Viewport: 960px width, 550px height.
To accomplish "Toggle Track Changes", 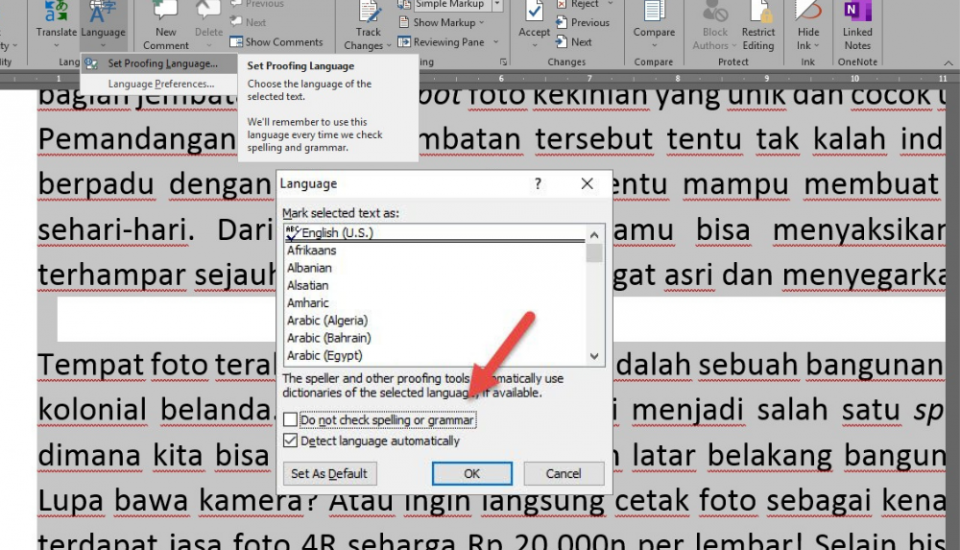I will [368, 18].
